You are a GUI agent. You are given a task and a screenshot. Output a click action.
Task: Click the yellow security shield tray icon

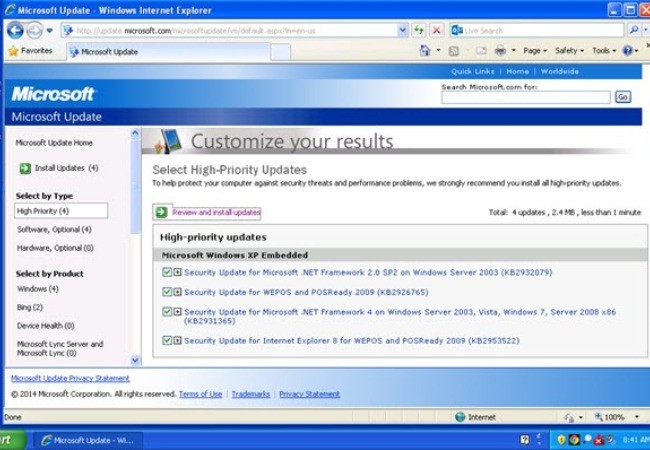[x=562, y=440]
